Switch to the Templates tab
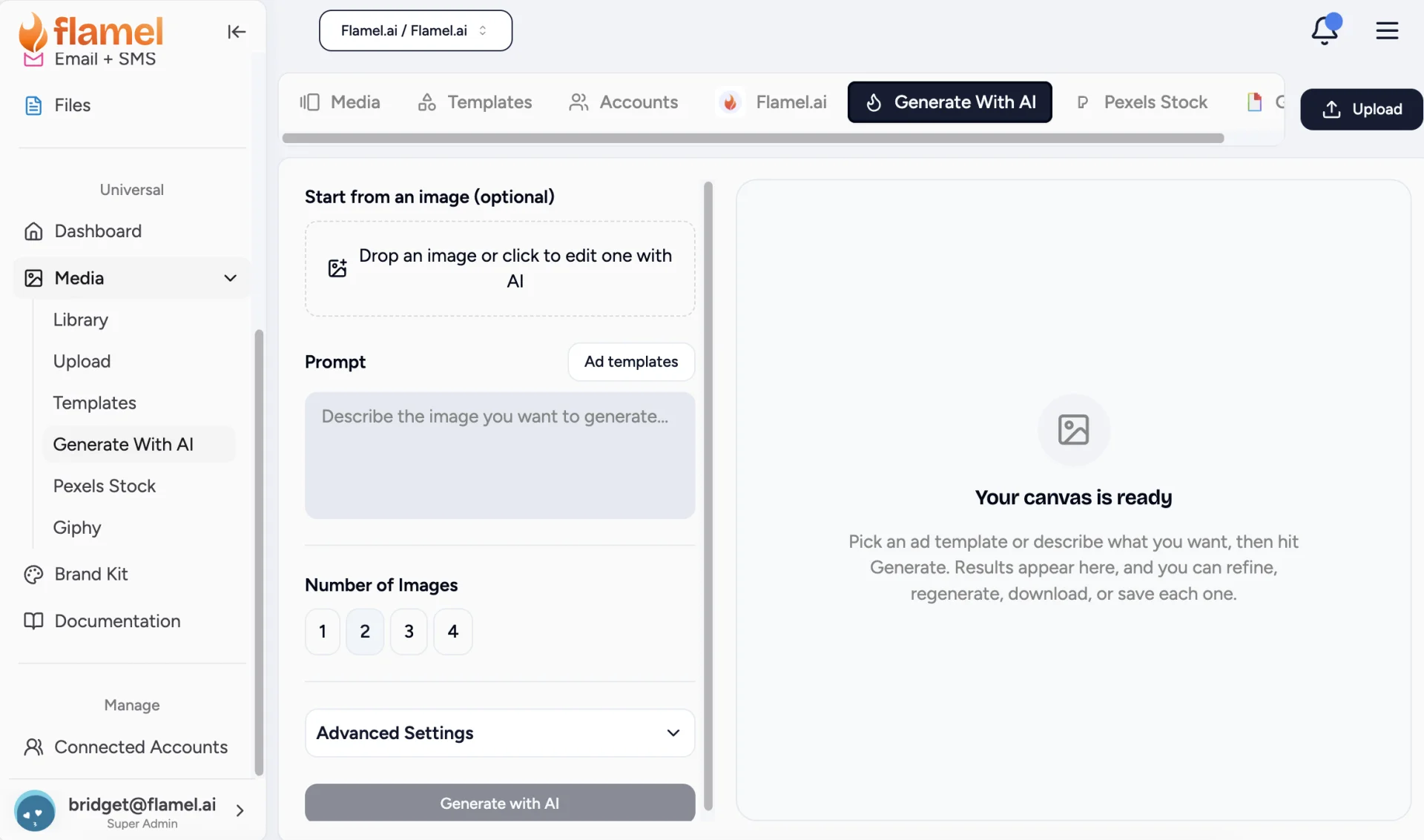Image resolution: width=1424 pixels, height=840 pixels. [x=475, y=102]
